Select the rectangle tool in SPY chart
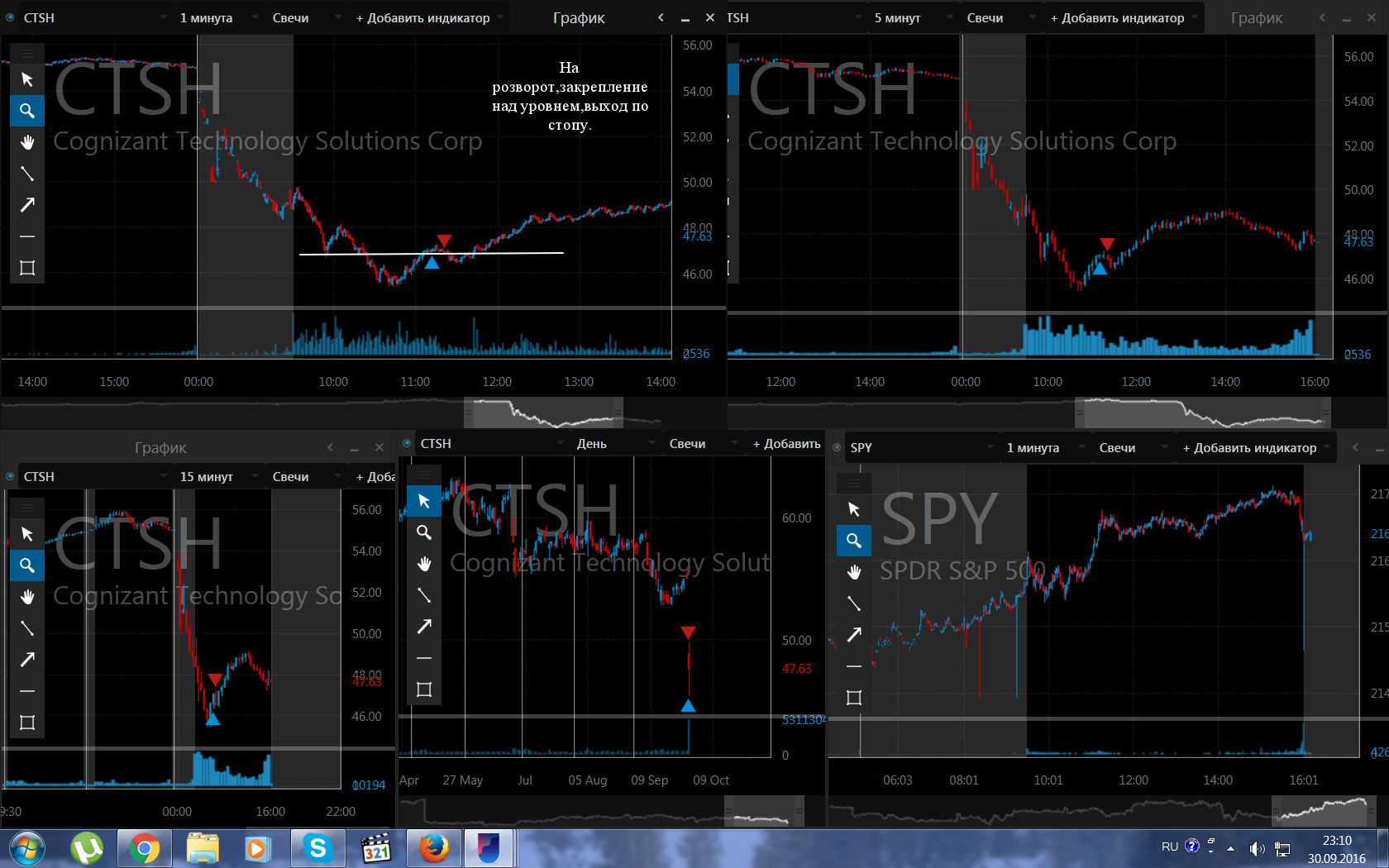The width and height of the screenshot is (1389, 868). tap(854, 698)
